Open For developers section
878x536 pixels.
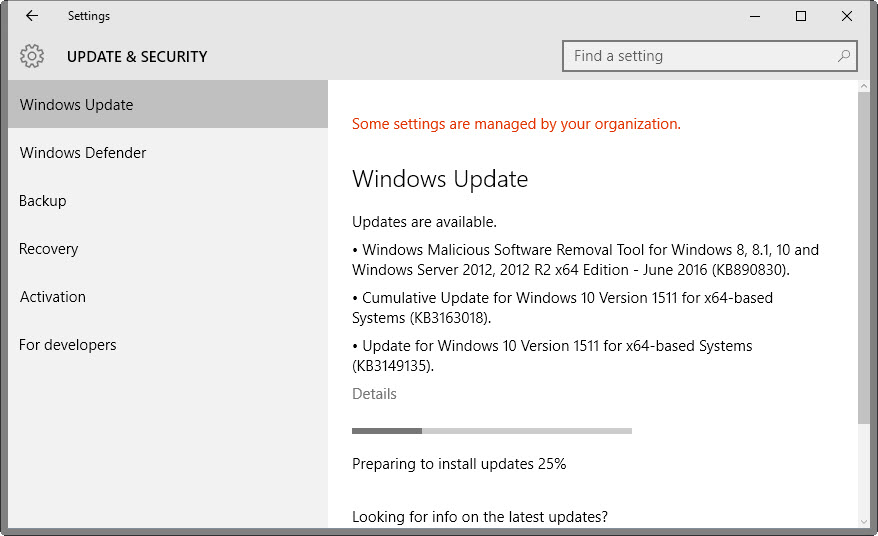click(x=167, y=345)
